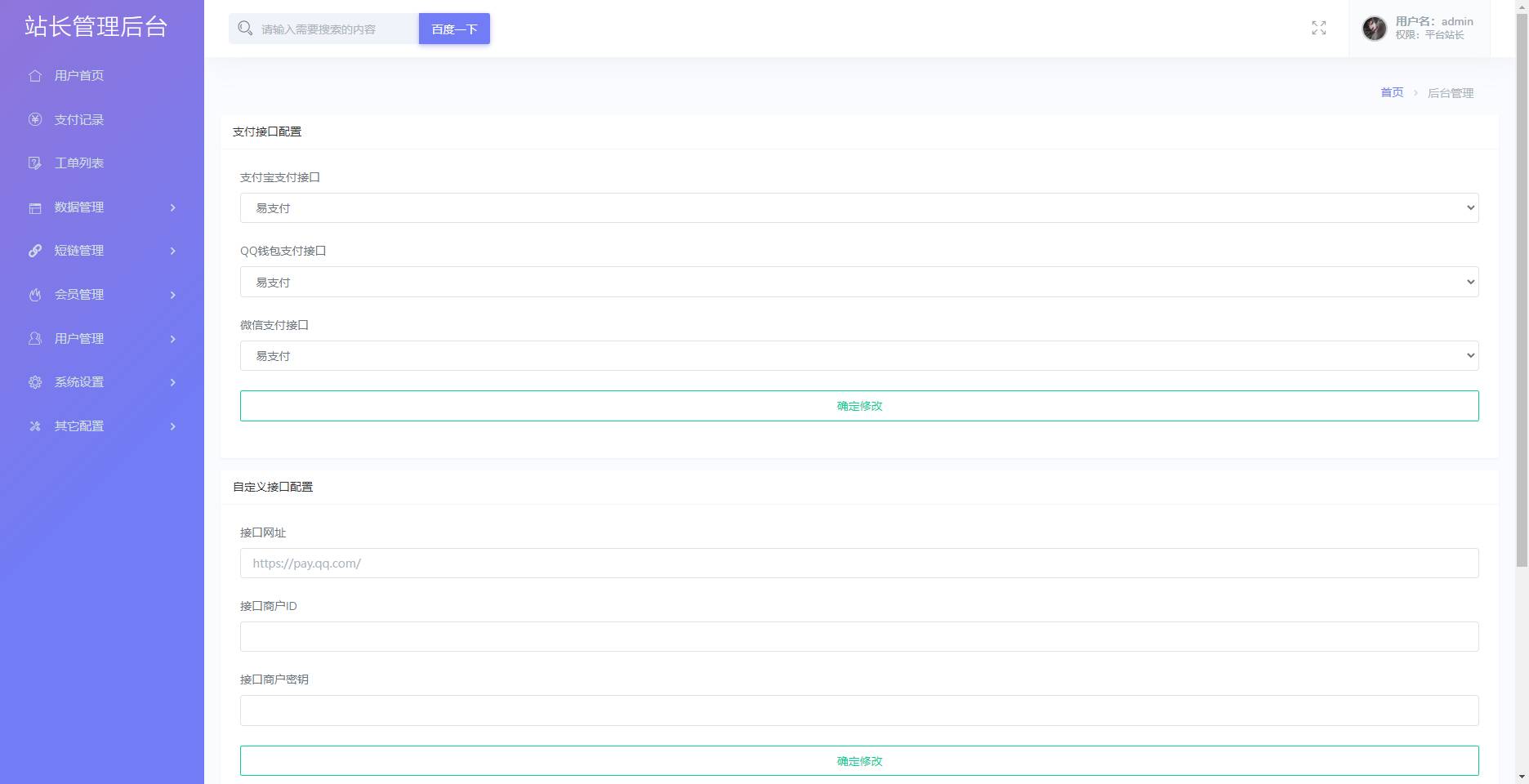1529x784 pixels.
Task: Click the admin user avatar
Action: point(1374,29)
